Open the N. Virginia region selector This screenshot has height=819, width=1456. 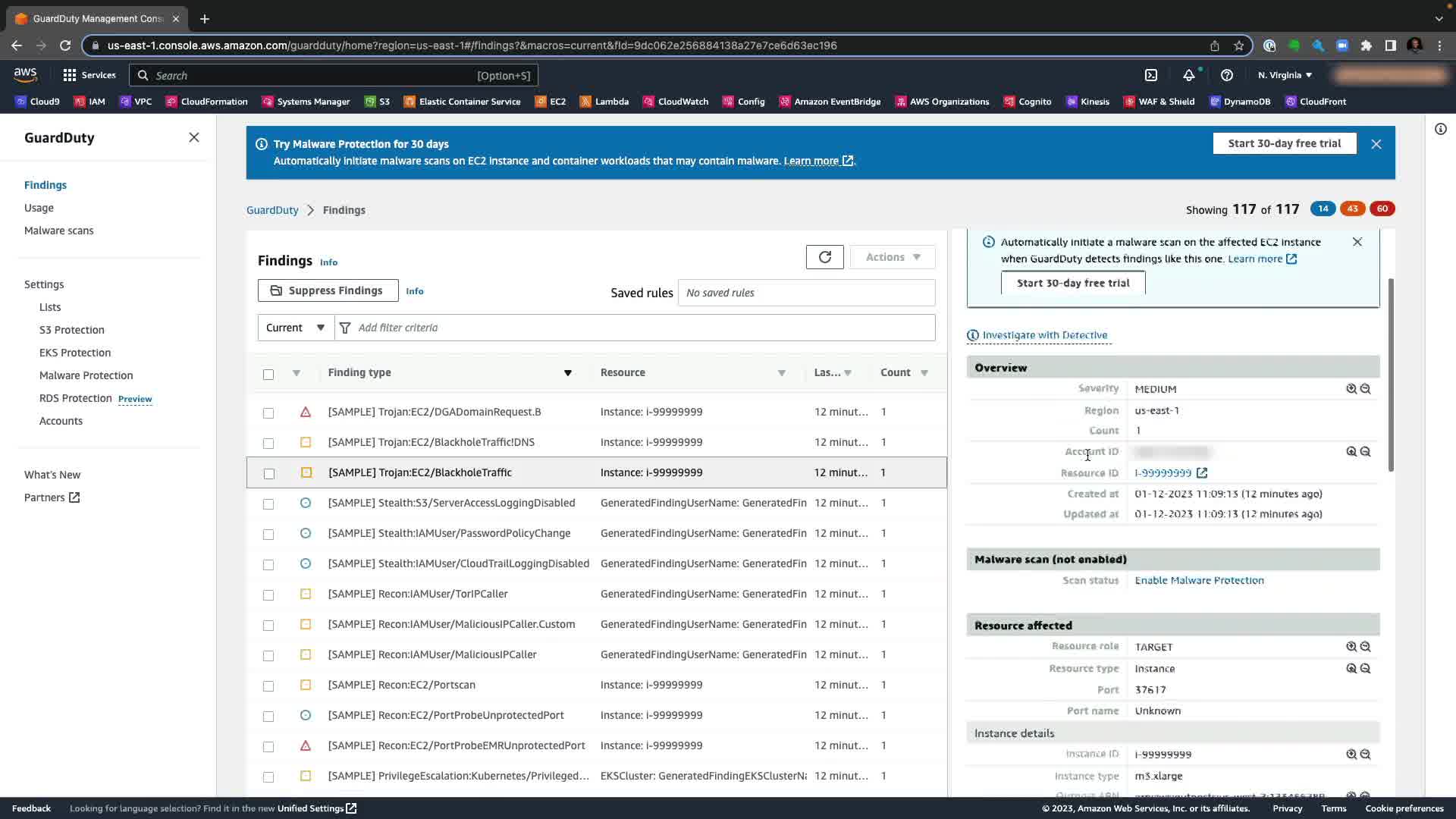[1284, 75]
